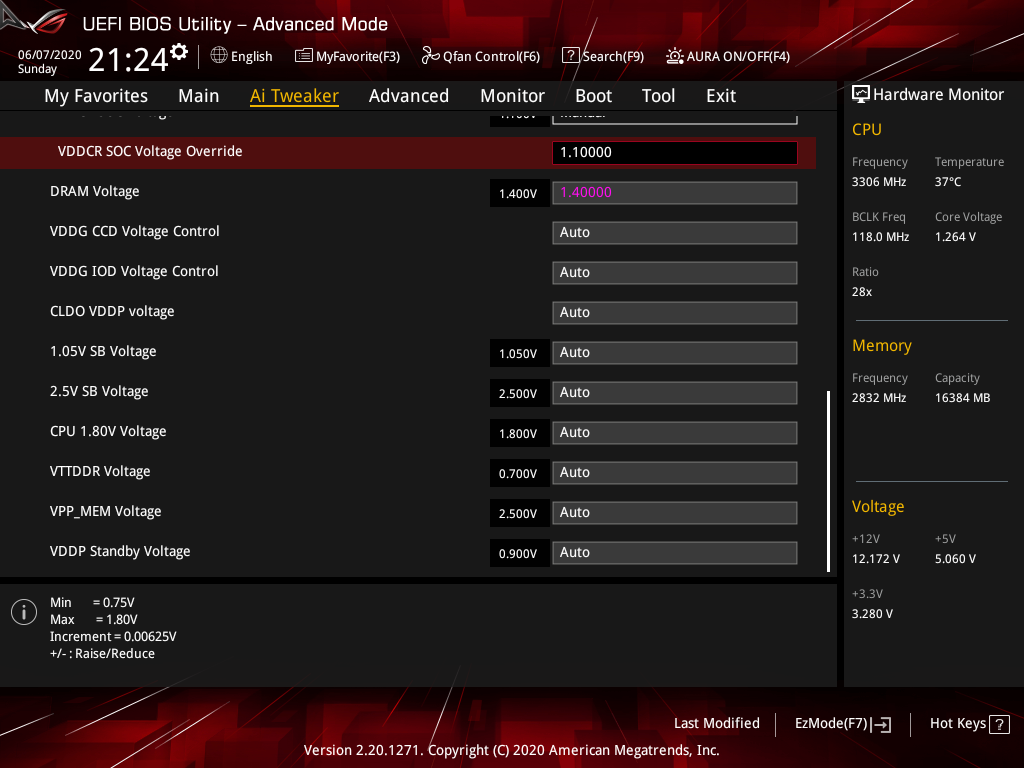
Task: Click the globe language icon
Action: tap(219, 56)
